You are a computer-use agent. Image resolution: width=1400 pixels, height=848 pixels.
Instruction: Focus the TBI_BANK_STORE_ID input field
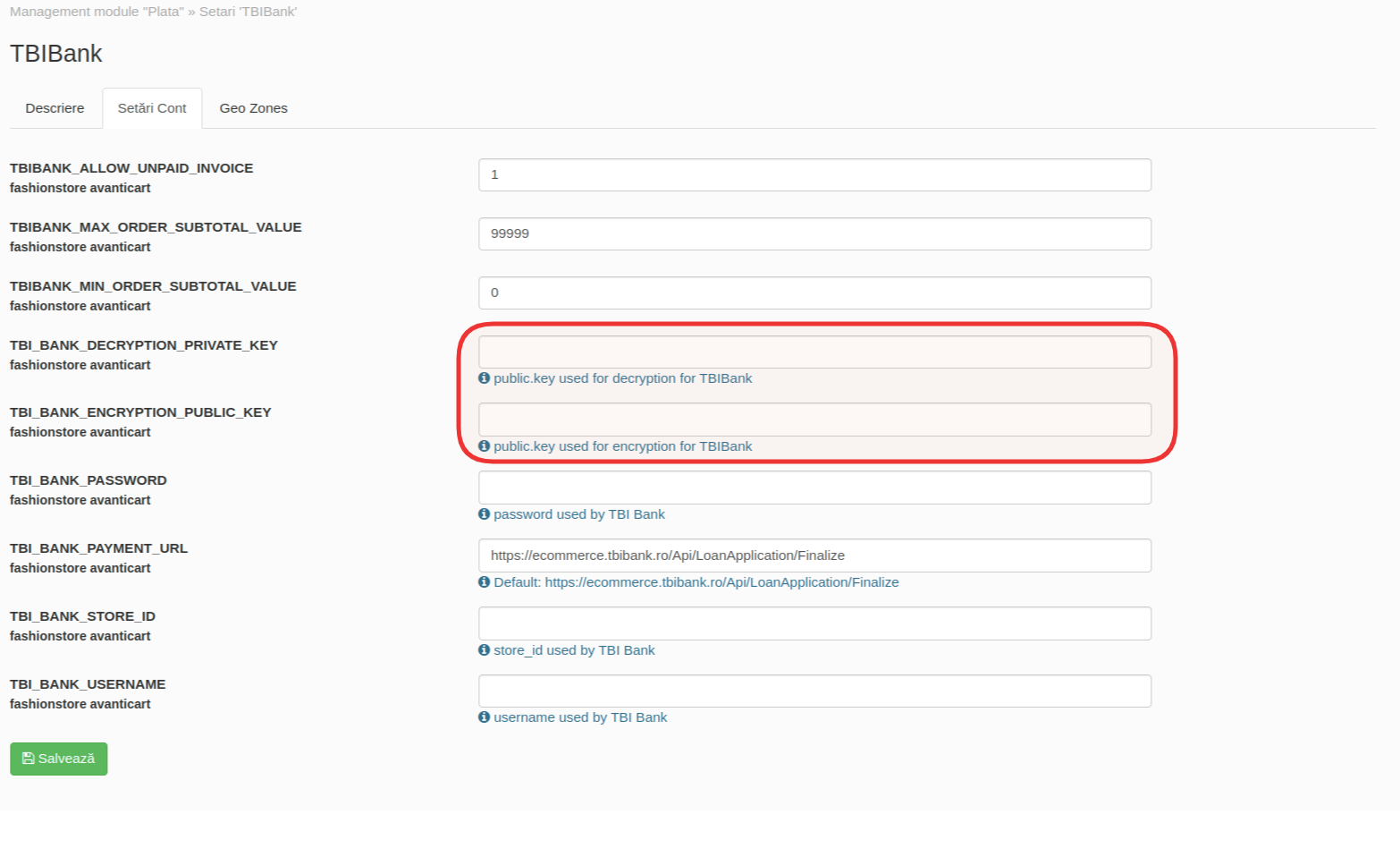click(814, 623)
